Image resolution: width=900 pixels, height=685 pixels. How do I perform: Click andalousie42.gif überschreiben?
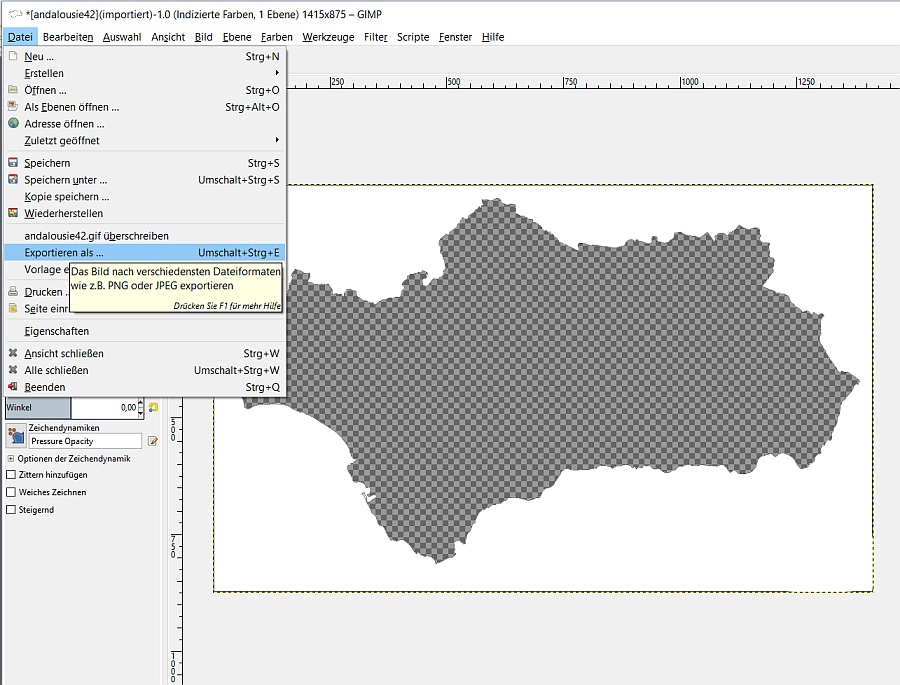tap(96, 235)
